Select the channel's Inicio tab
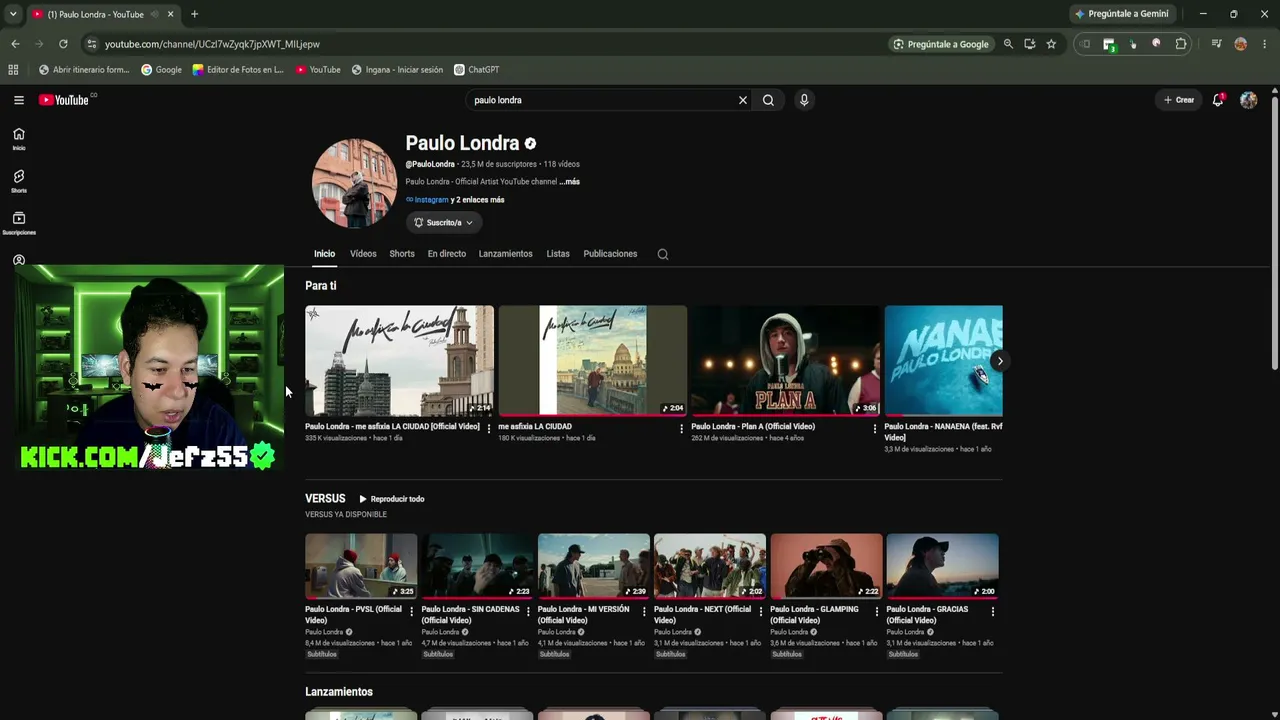 click(x=324, y=254)
